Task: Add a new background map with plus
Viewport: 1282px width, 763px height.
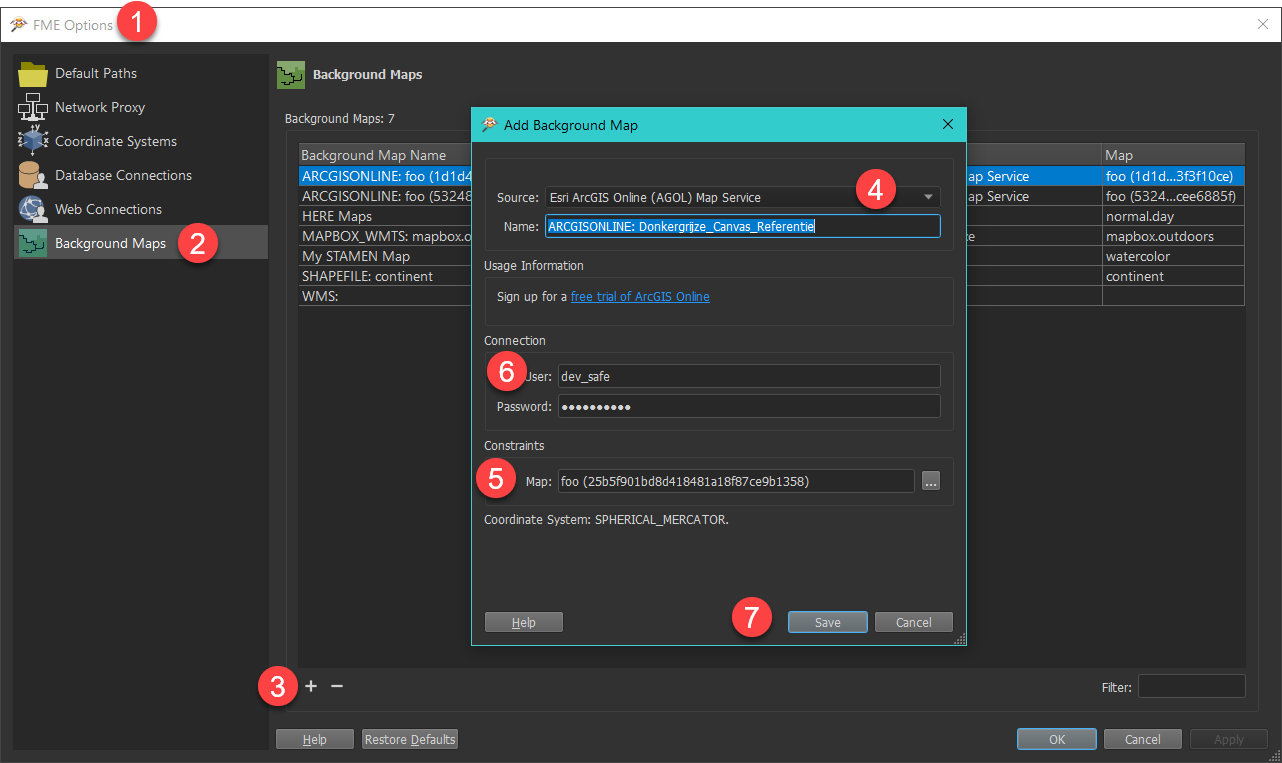Action: pos(310,686)
